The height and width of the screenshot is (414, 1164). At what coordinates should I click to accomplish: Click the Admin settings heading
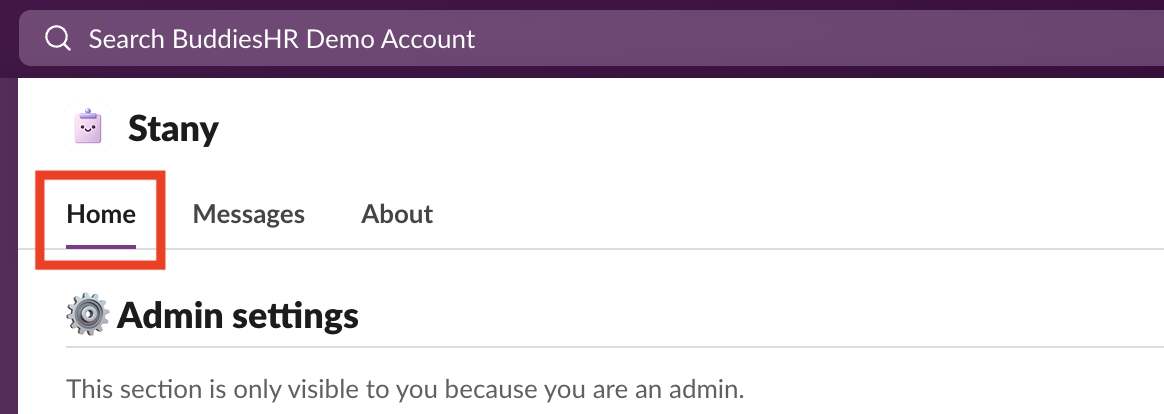pos(238,316)
